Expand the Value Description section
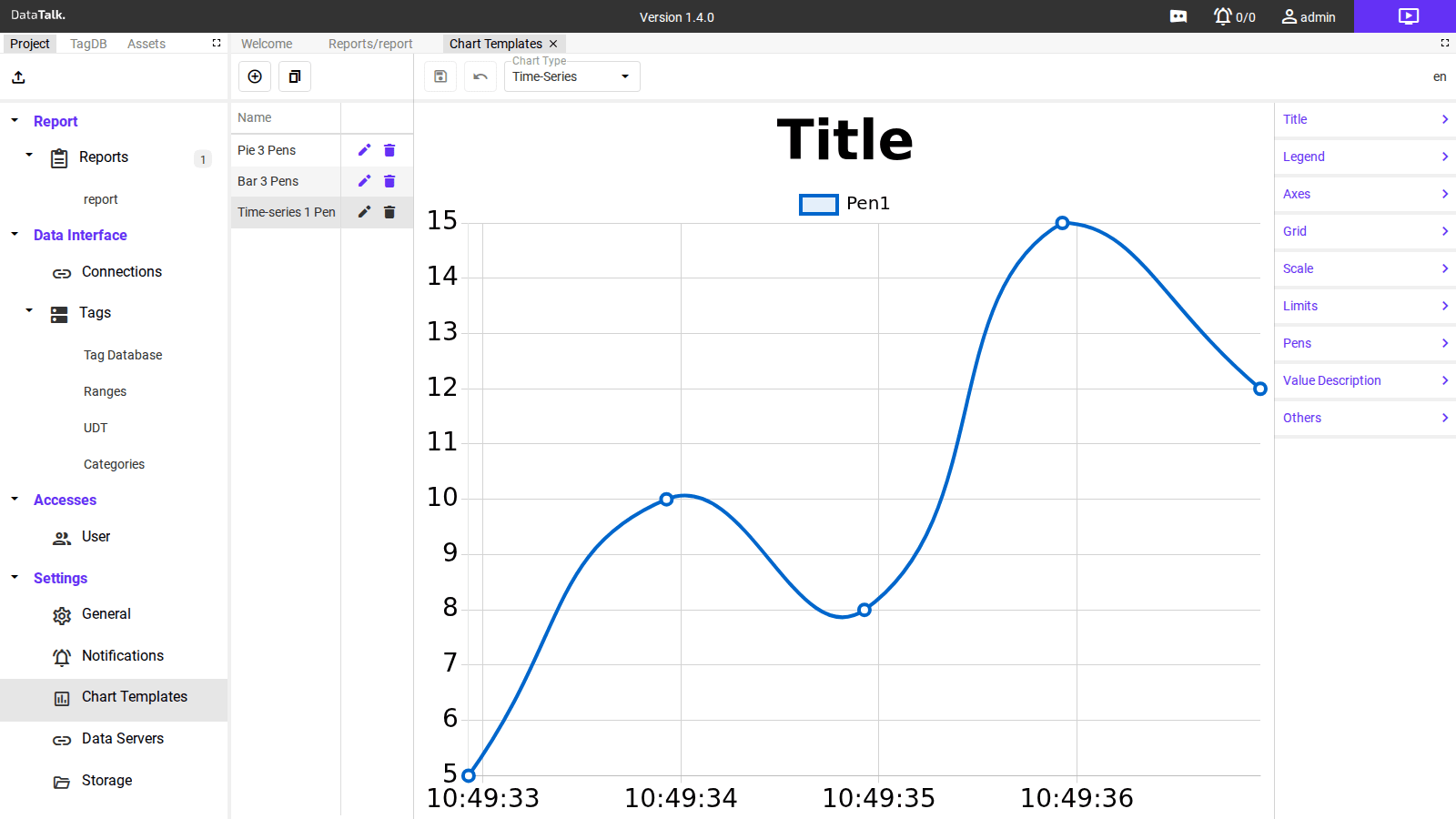Screen dimensions: 1456x819 [x=1365, y=380]
